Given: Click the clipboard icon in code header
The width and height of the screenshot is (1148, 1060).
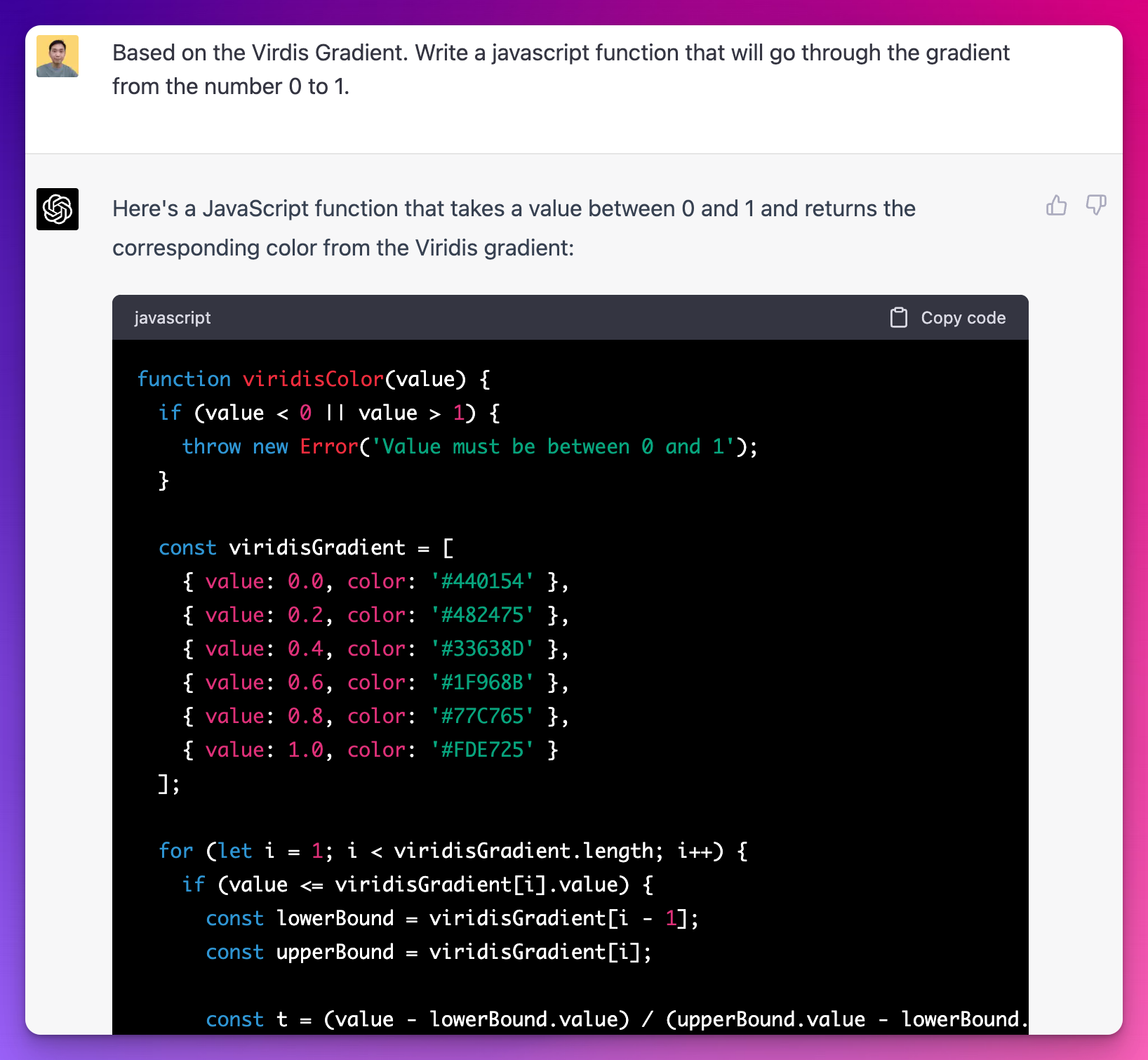Looking at the screenshot, I should (898, 318).
